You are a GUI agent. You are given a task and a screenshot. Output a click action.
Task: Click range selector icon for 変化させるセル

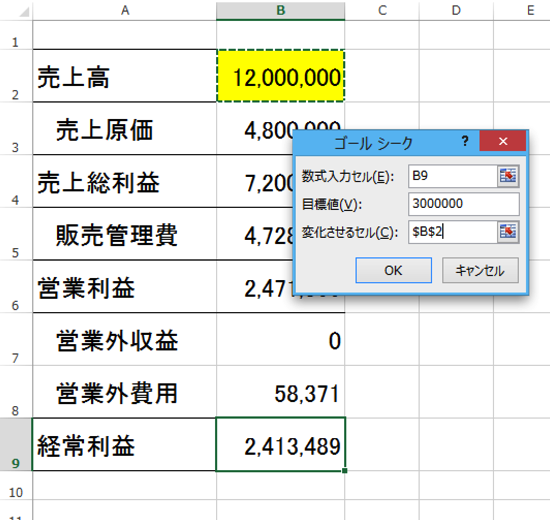click(x=508, y=232)
